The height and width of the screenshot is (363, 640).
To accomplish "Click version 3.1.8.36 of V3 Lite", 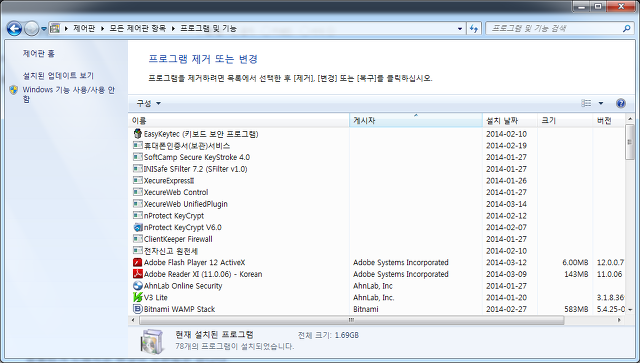I will pos(610,297).
